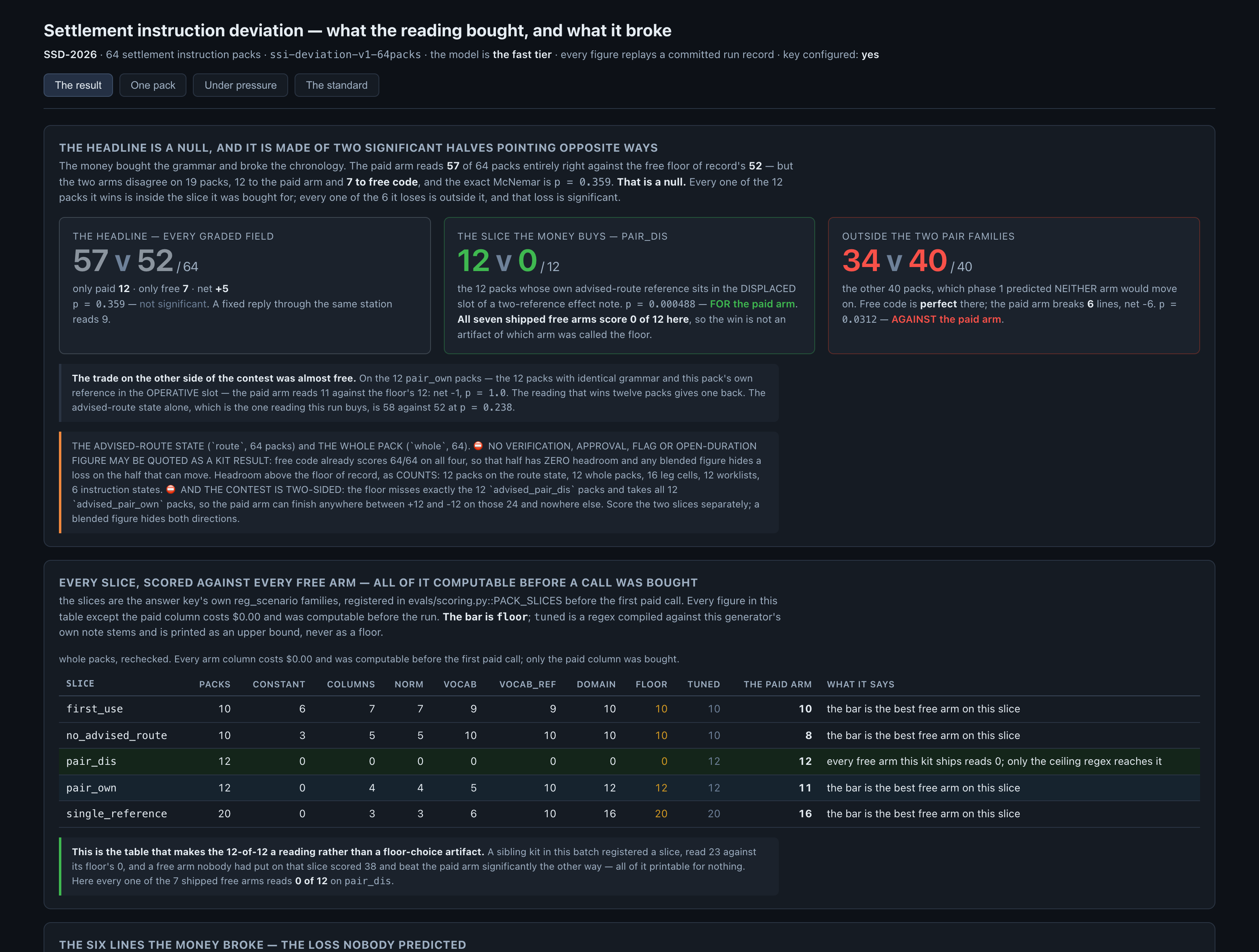The height and width of the screenshot is (952, 1259).
Task: Select The standard tab
Action: click(337, 86)
